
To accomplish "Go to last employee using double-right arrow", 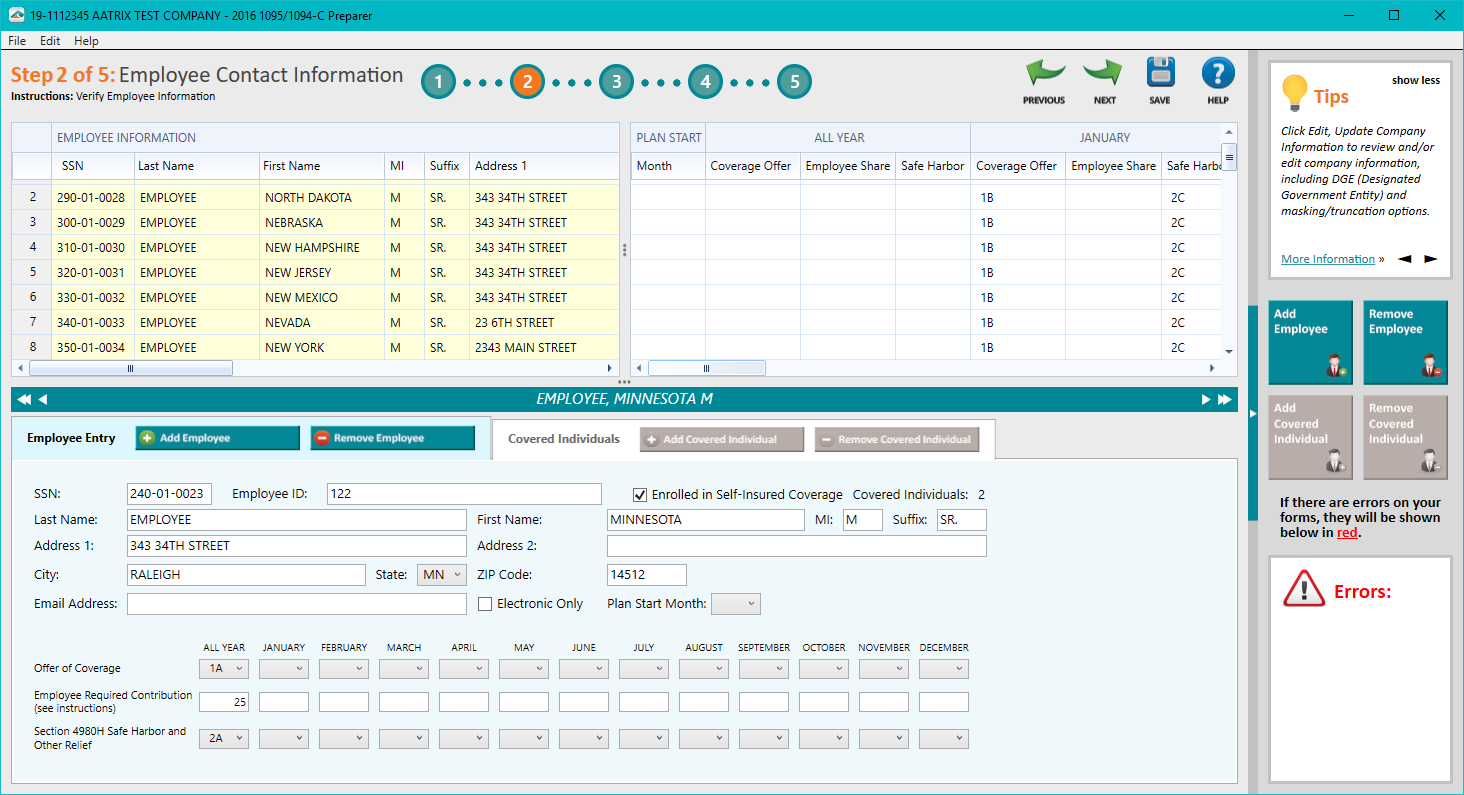I will [1224, 398].
